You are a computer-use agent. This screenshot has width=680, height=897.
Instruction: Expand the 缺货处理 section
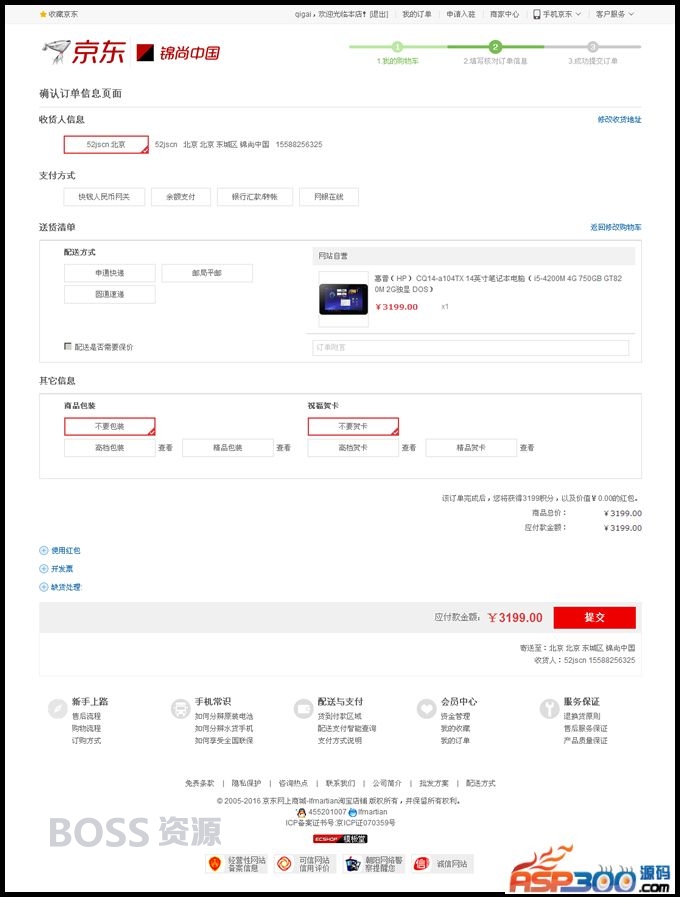point(60,587)
